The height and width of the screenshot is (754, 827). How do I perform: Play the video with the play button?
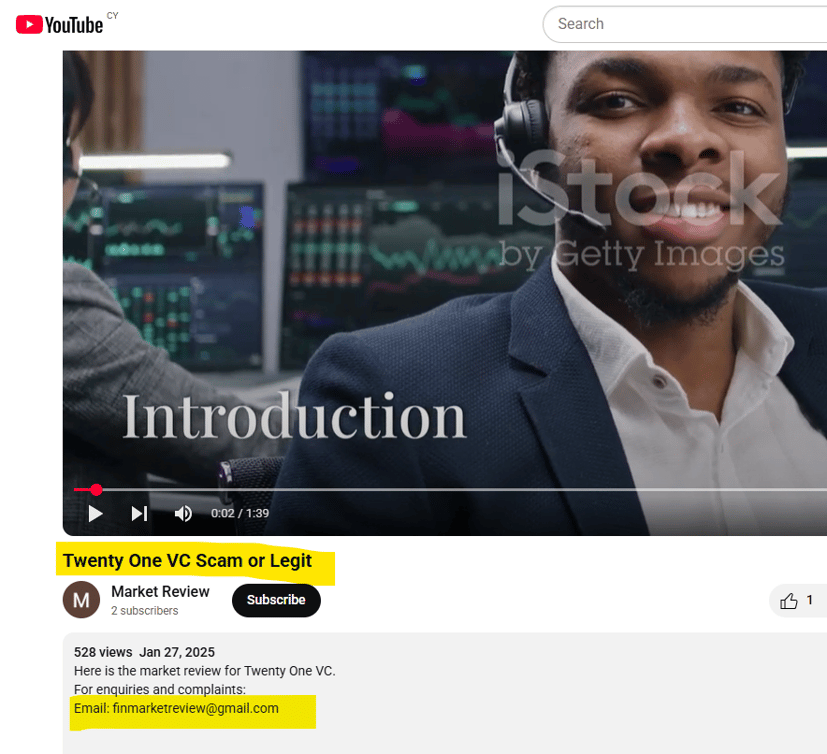coord(95,513)
